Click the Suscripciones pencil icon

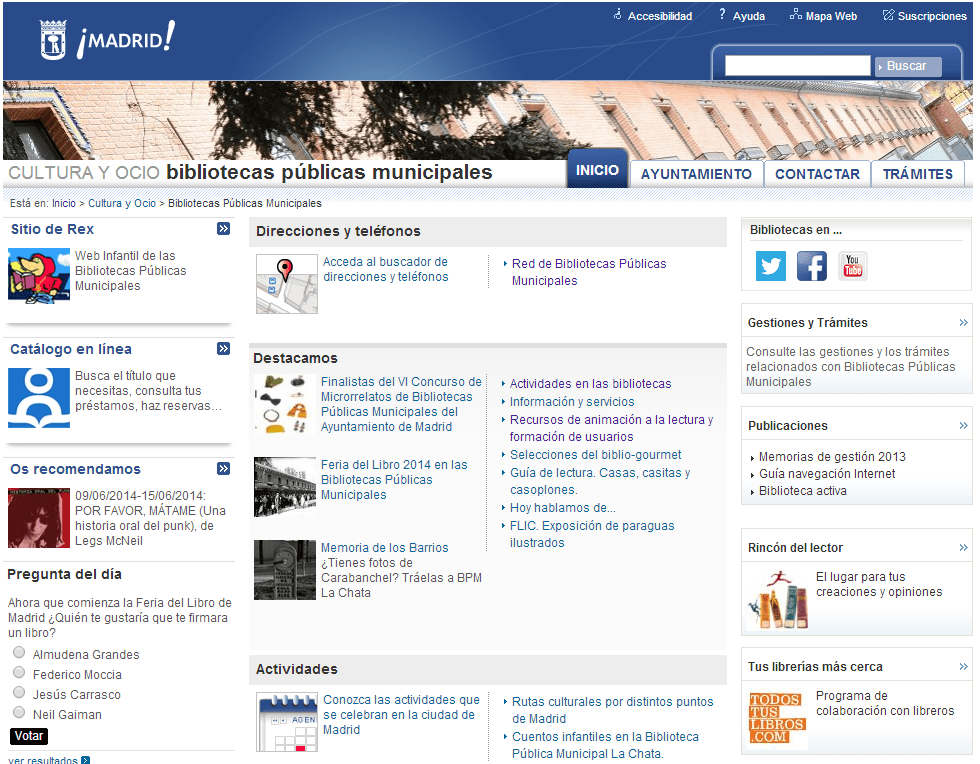point(888,14)
